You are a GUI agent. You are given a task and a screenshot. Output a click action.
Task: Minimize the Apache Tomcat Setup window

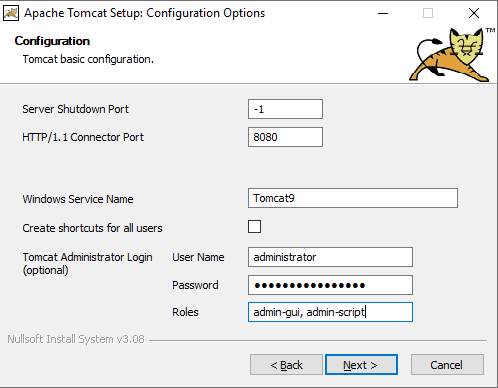click(383, 13)
